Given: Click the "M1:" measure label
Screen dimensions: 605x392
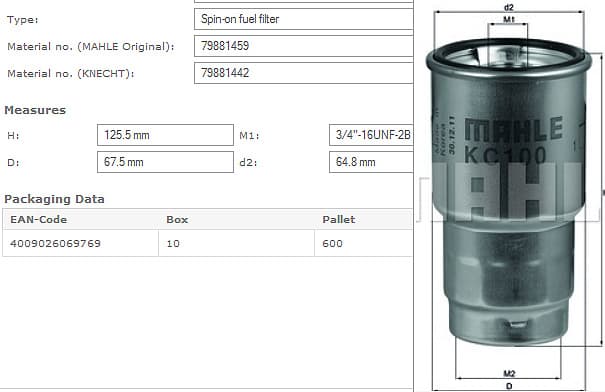Looking at the screenshot, I should pyautogui.click(x=249, y=136).
